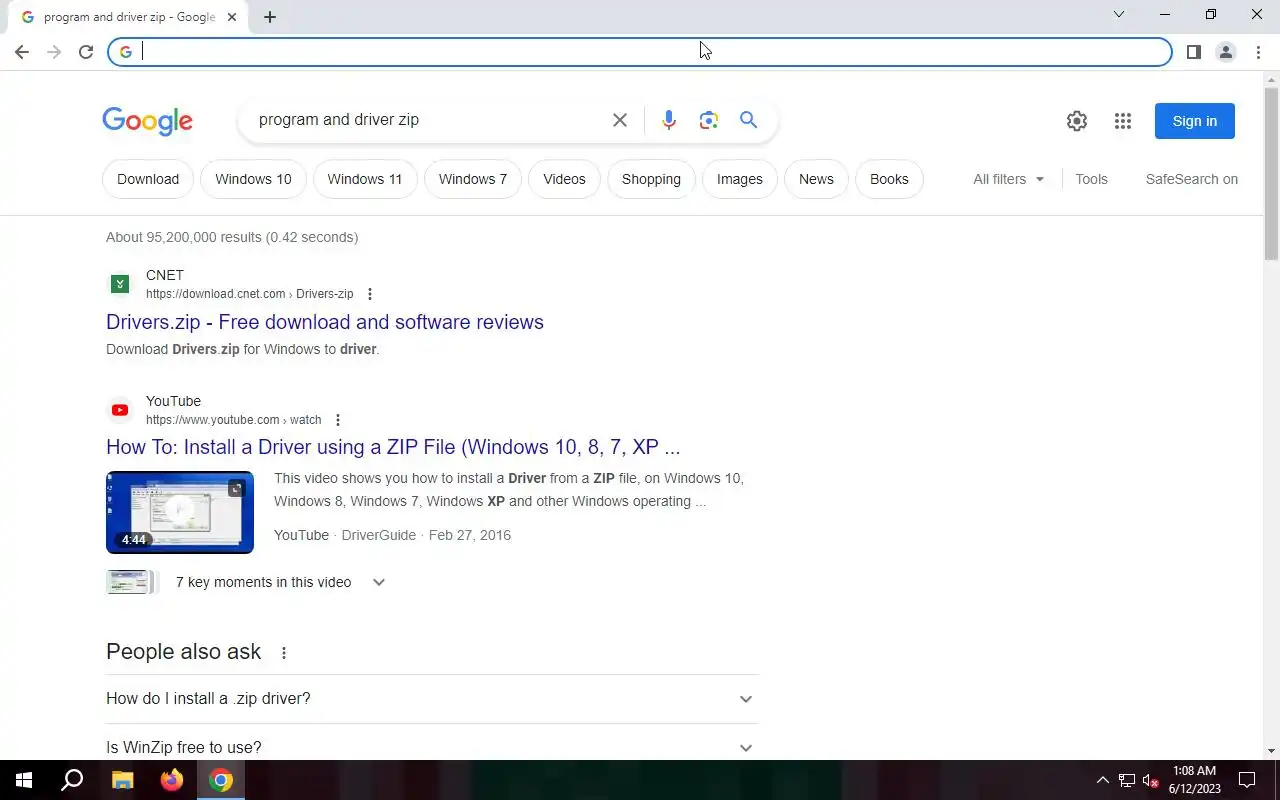This screenshot has width=1280, height=800.
Task: Open Drivers.zip free download result
Action: coord(325,322)
